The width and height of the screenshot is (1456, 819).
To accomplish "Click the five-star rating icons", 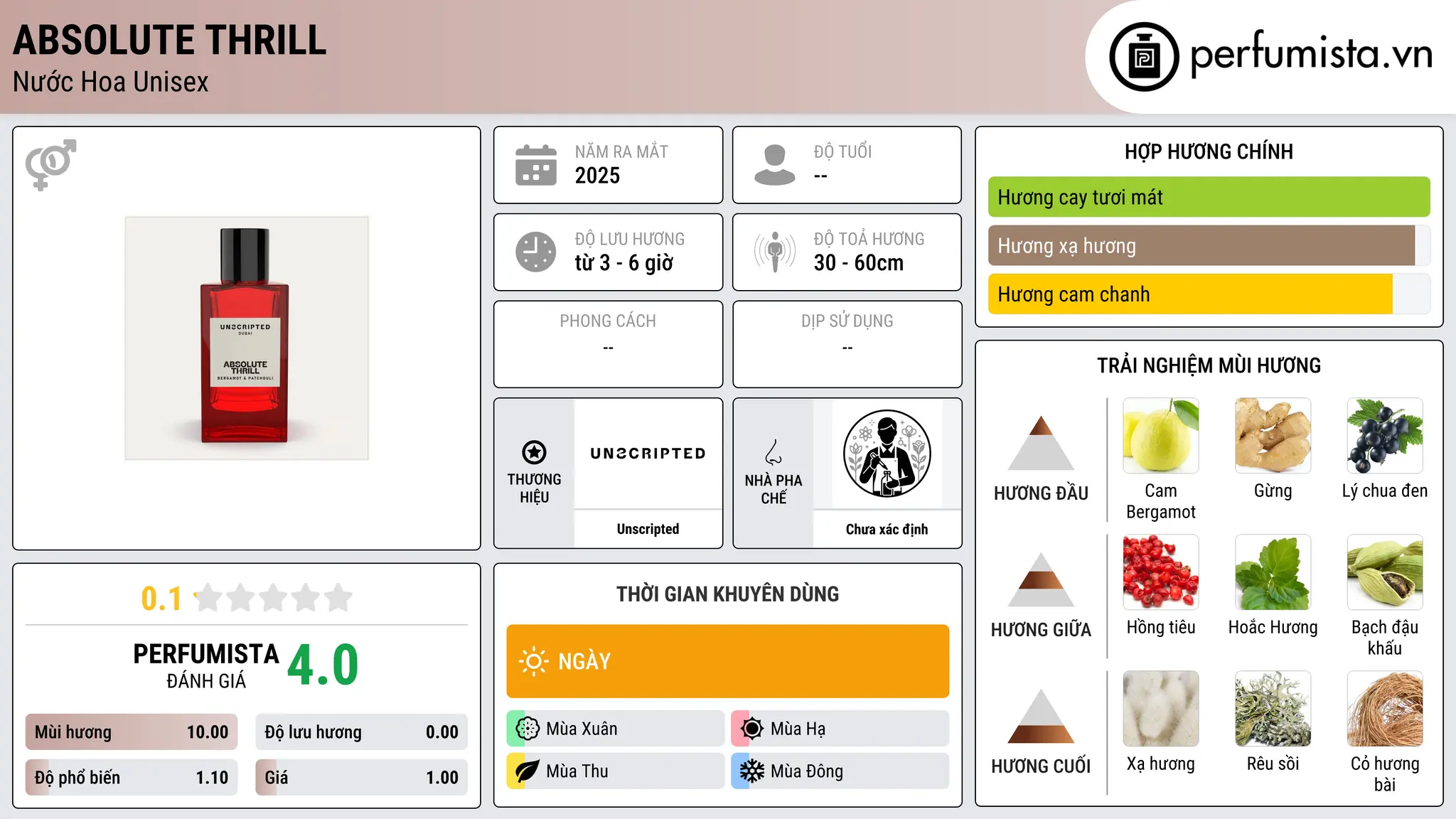I will pos(274,598).
